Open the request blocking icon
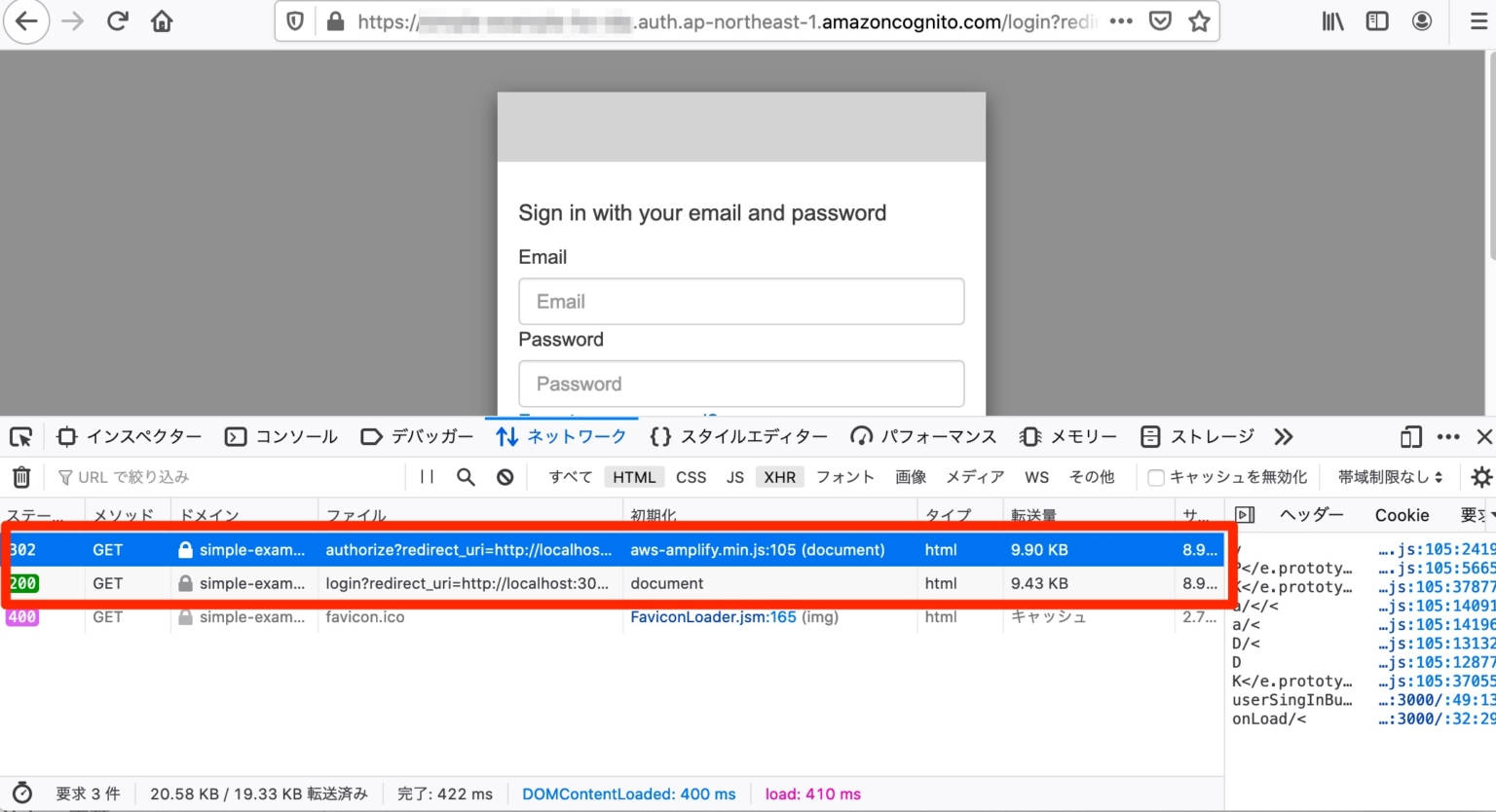The height and width of the screenshot is (812, 1496). (503, 476)
